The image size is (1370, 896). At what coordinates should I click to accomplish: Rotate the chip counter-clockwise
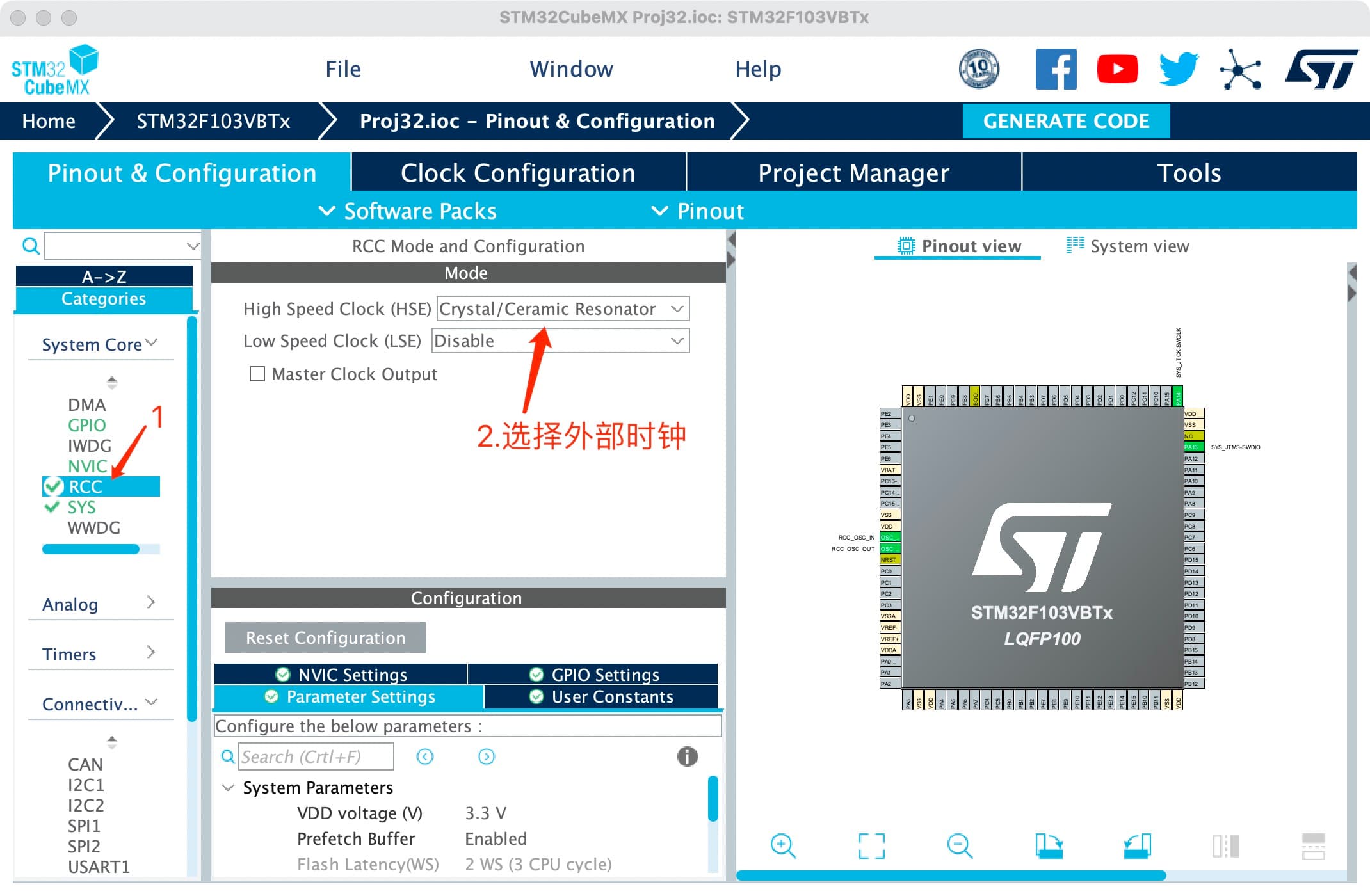(1137, 846)
